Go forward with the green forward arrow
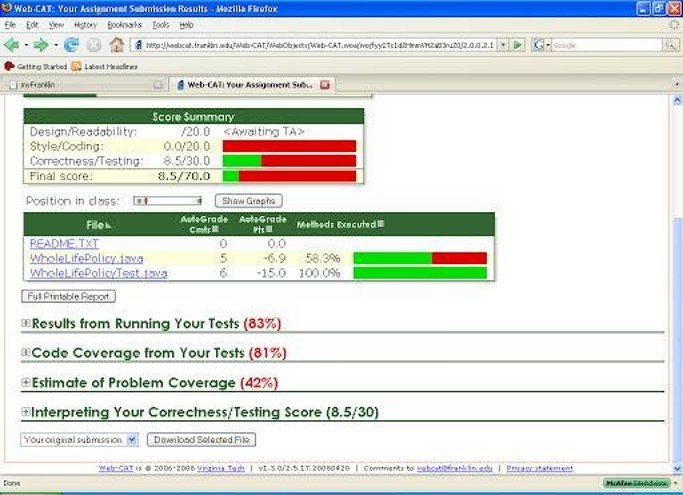Screen dimensions: 683x495 (x=41, y=44)
